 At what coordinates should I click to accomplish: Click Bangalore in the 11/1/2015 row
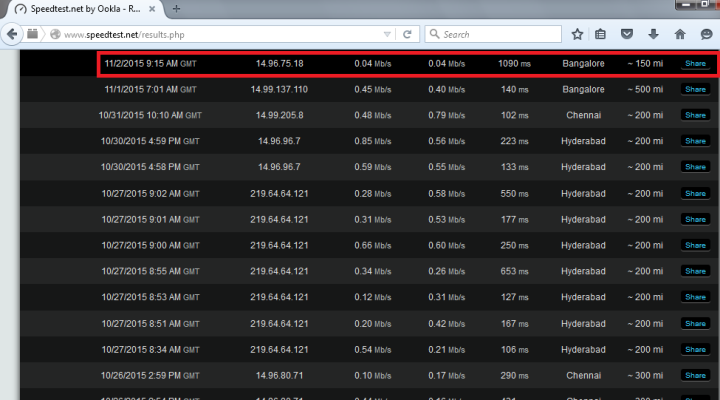583,89
